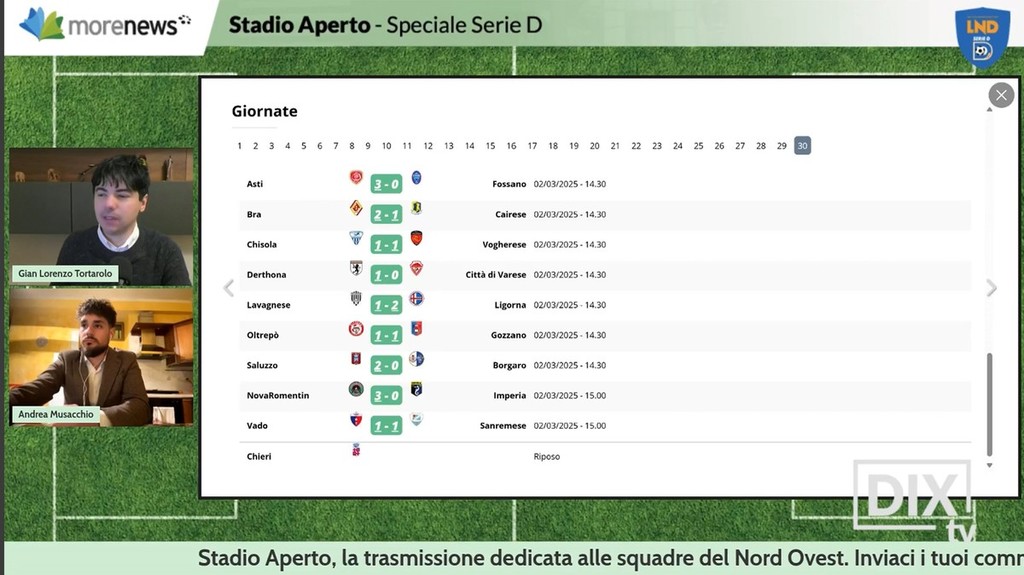Screen dimensions: 1024x575
Task: Click the Asti team crest icon
Action: (x=356, y=178)
